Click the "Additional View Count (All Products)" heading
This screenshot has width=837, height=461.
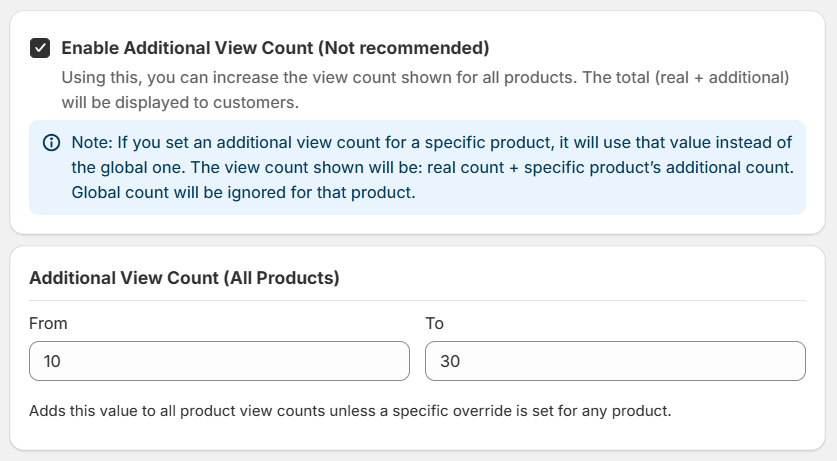point(184,278)
